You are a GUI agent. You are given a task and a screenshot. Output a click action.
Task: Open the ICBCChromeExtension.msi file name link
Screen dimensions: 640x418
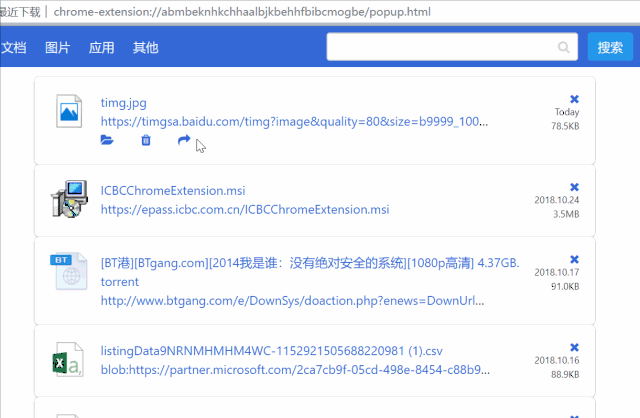tap(173, 191)
